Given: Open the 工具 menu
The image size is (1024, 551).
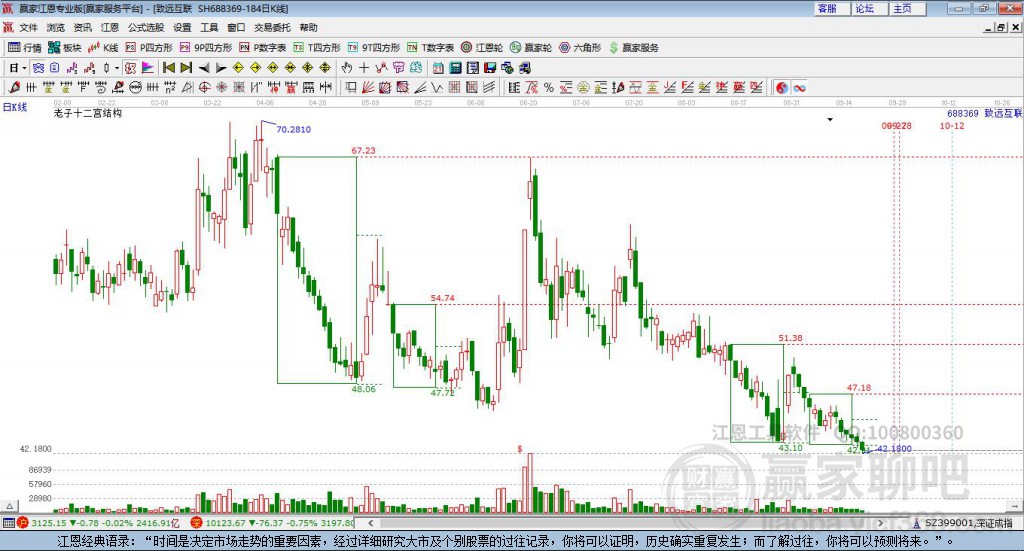Looking at the screenshot, I should tap(209, 27).
